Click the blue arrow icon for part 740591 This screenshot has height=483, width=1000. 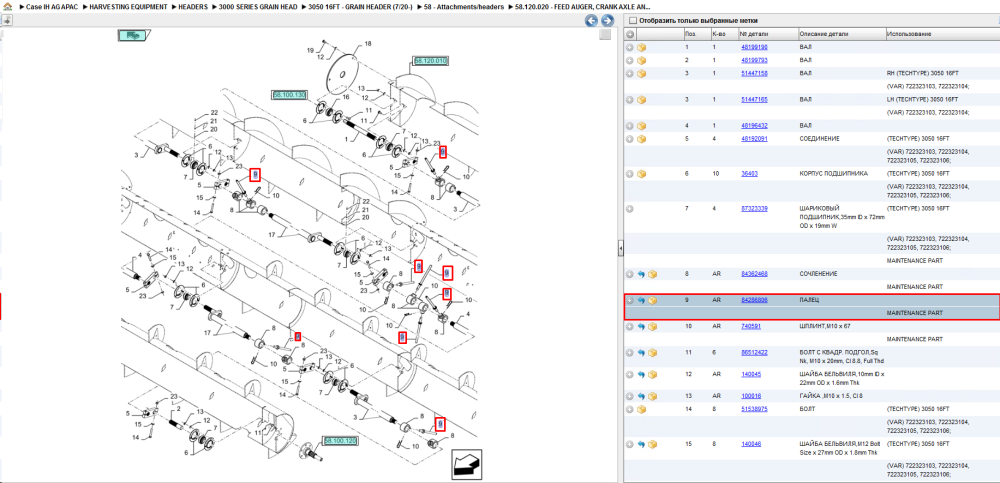point(641,326)
